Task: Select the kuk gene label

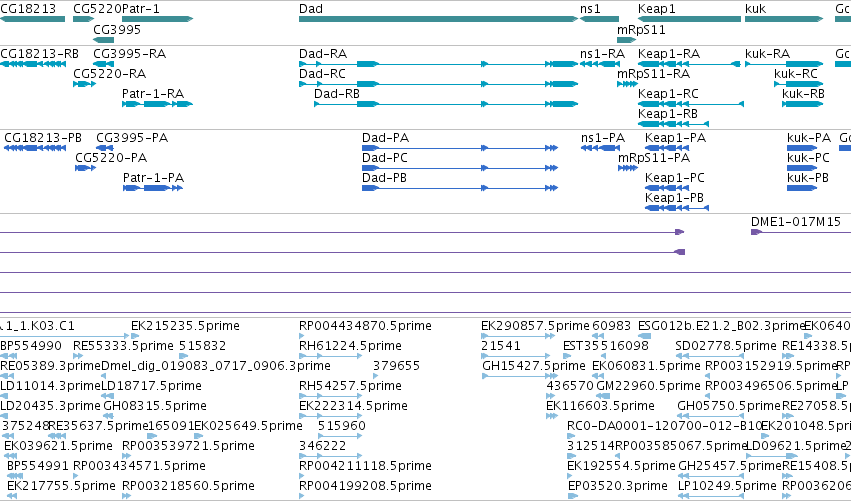Action: click(755, 9)
